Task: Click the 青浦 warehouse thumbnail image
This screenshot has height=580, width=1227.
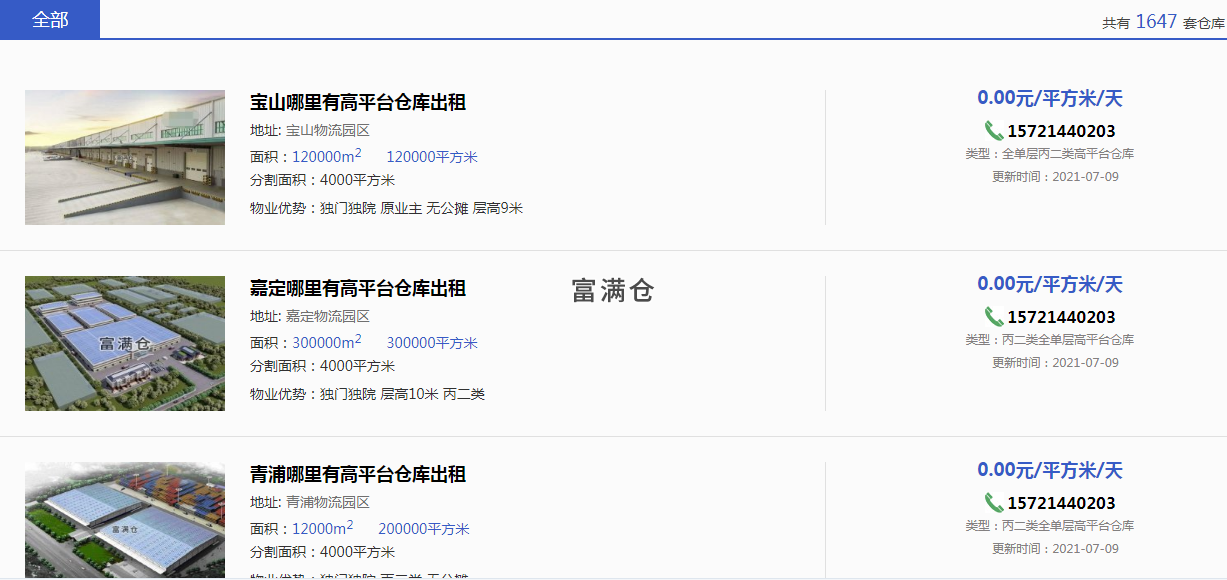Action: (x=125, y=520)
